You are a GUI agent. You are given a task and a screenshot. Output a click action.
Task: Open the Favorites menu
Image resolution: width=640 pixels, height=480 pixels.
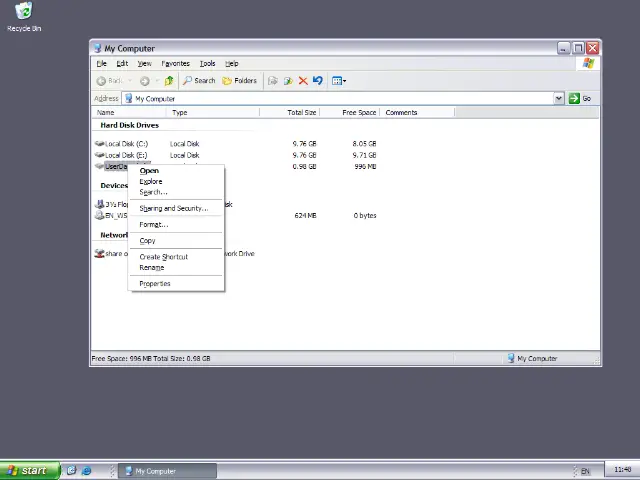point(176,64)
